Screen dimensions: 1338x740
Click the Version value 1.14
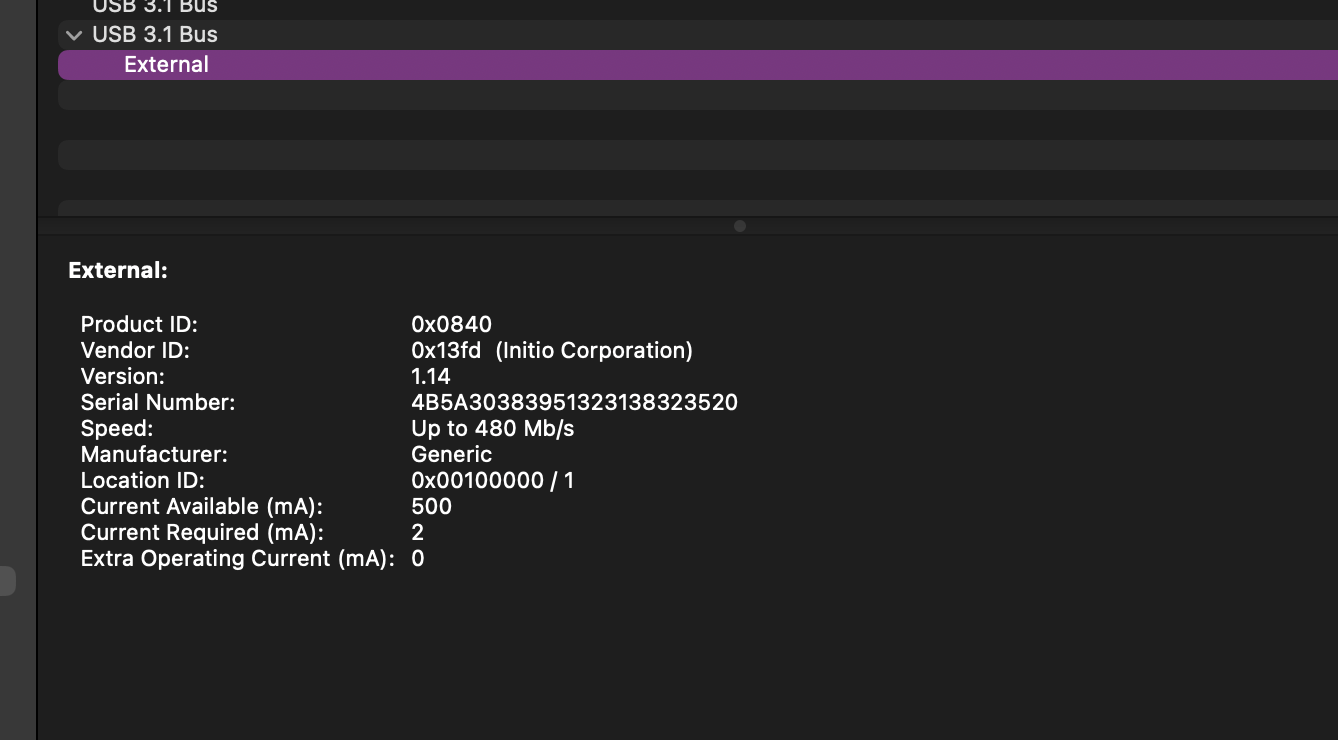point(431,376)
